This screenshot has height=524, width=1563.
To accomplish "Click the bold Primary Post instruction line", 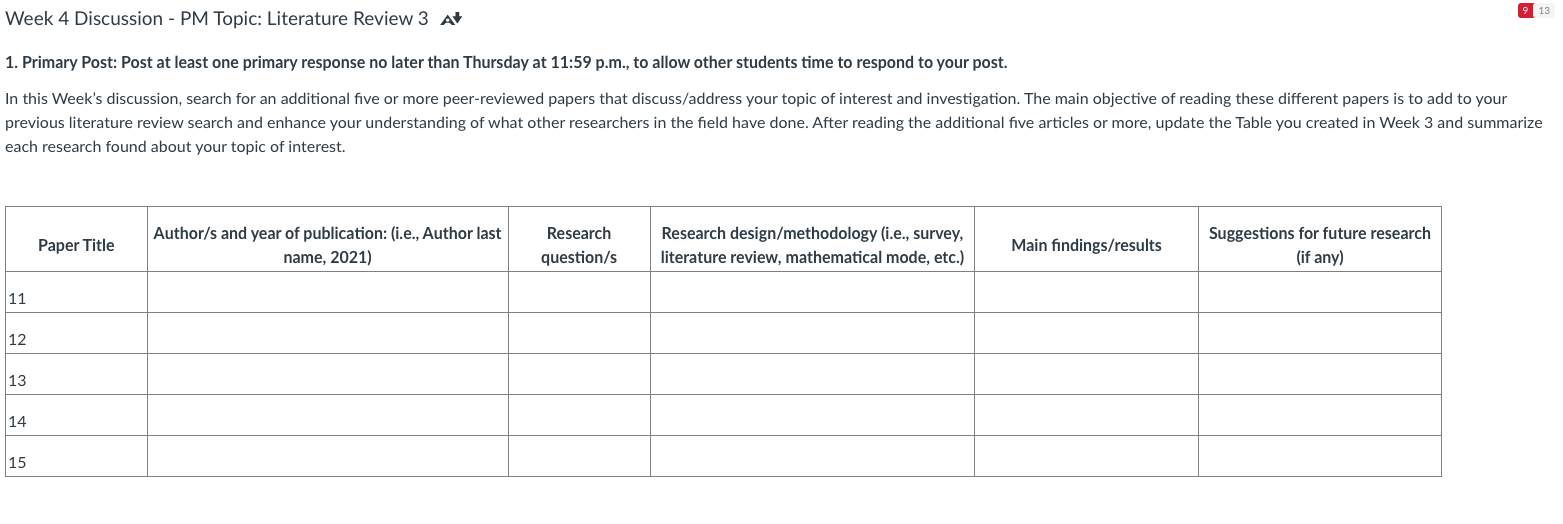I will 506,63.
